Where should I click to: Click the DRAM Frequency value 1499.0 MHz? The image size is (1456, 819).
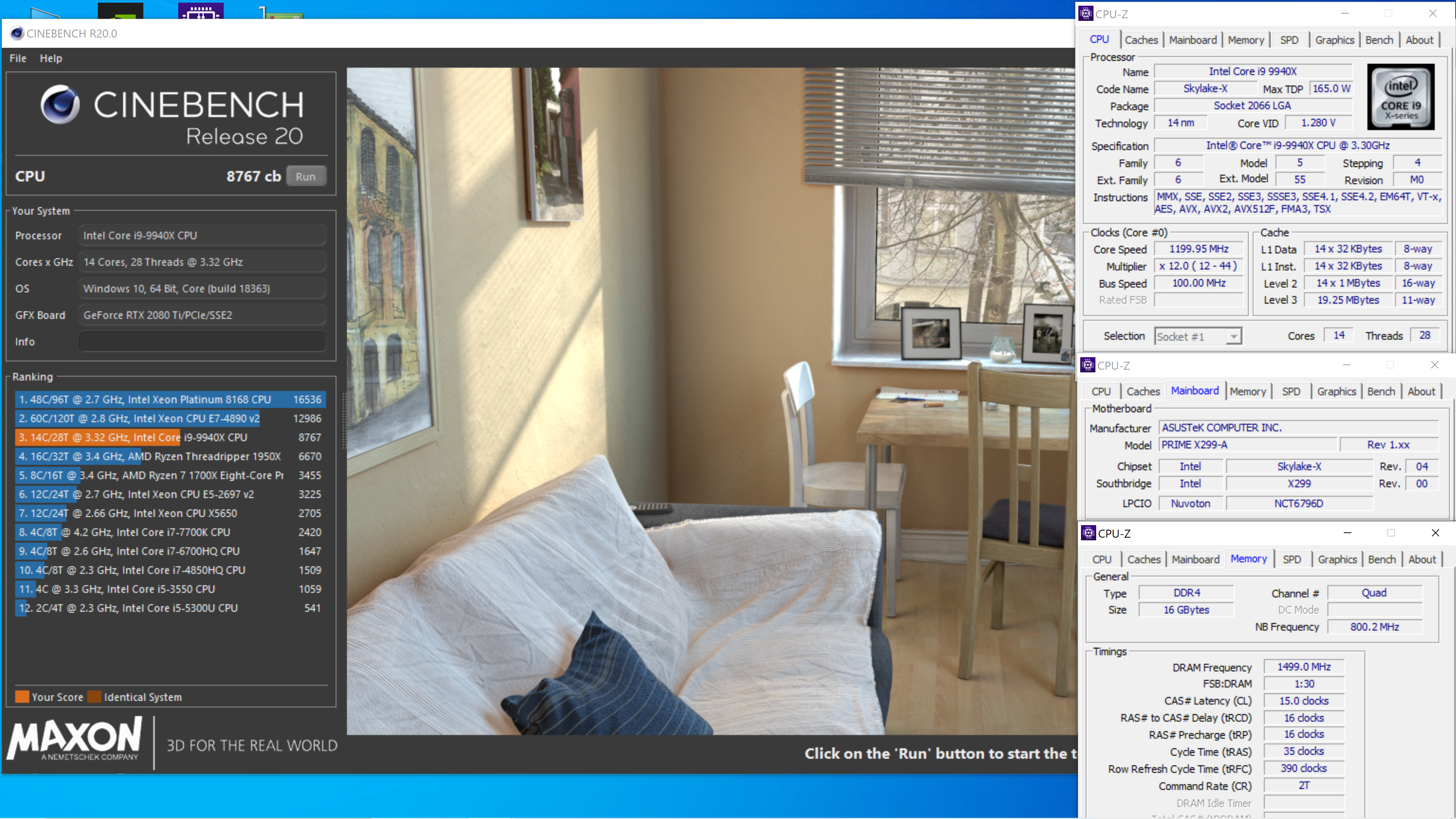1304,667
